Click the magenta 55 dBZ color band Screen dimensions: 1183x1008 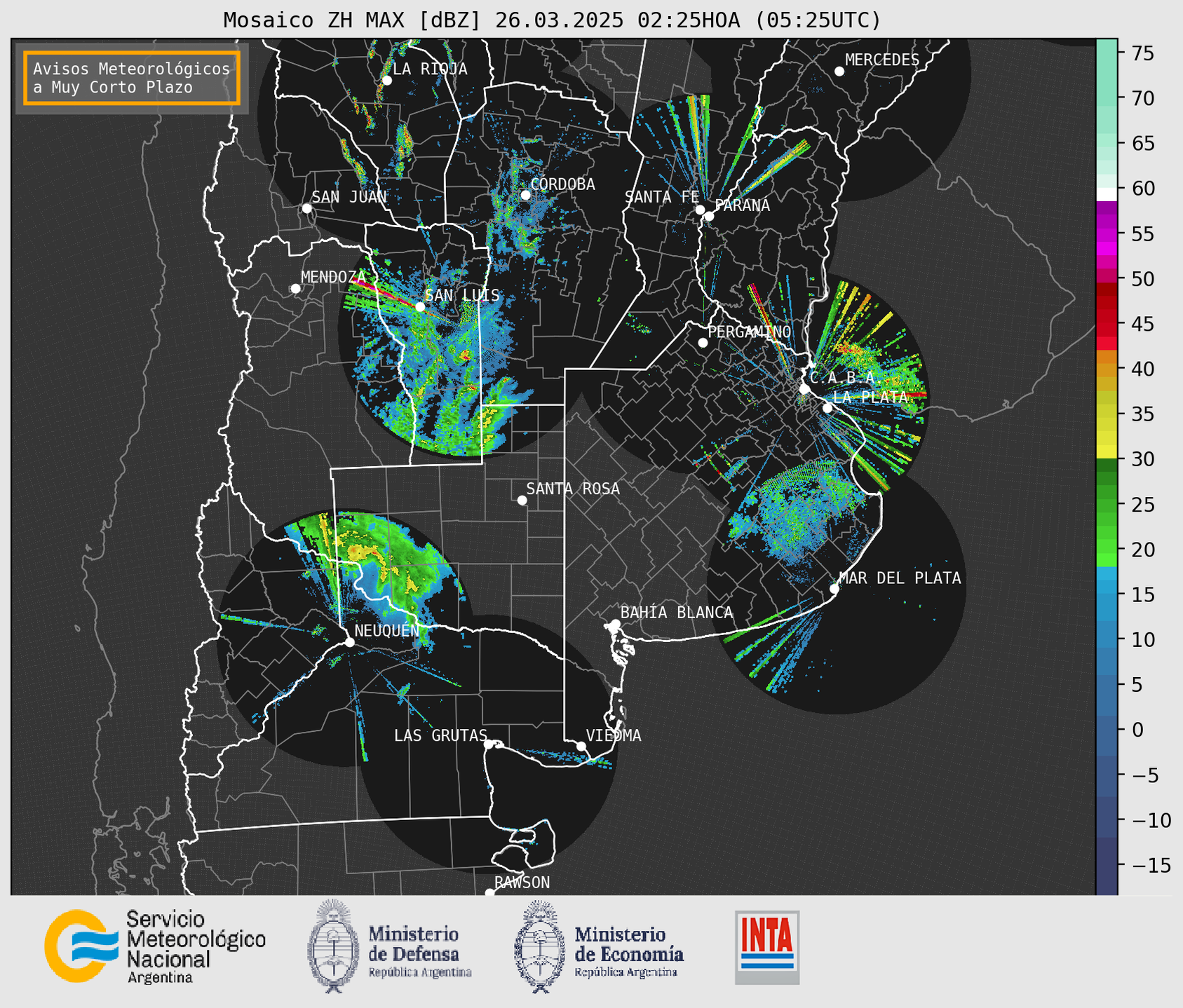pyautogui.click(x=1107, y=235)
